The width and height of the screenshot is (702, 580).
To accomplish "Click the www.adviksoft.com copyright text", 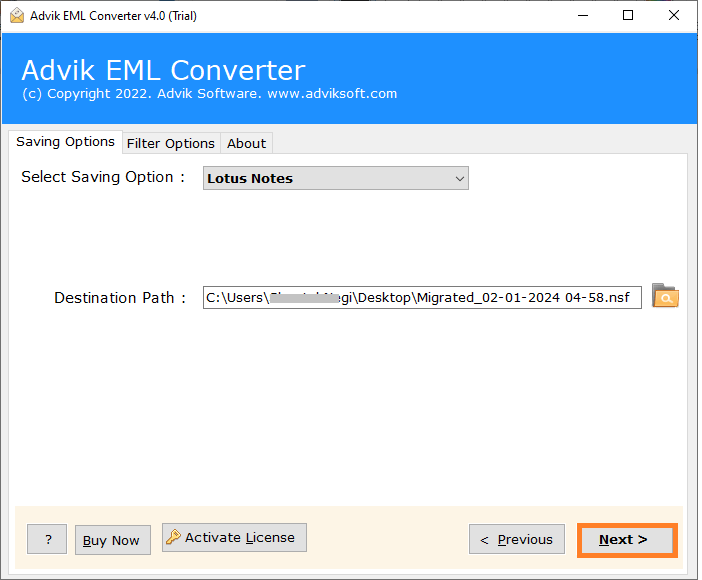I will [x=332, y=94].
